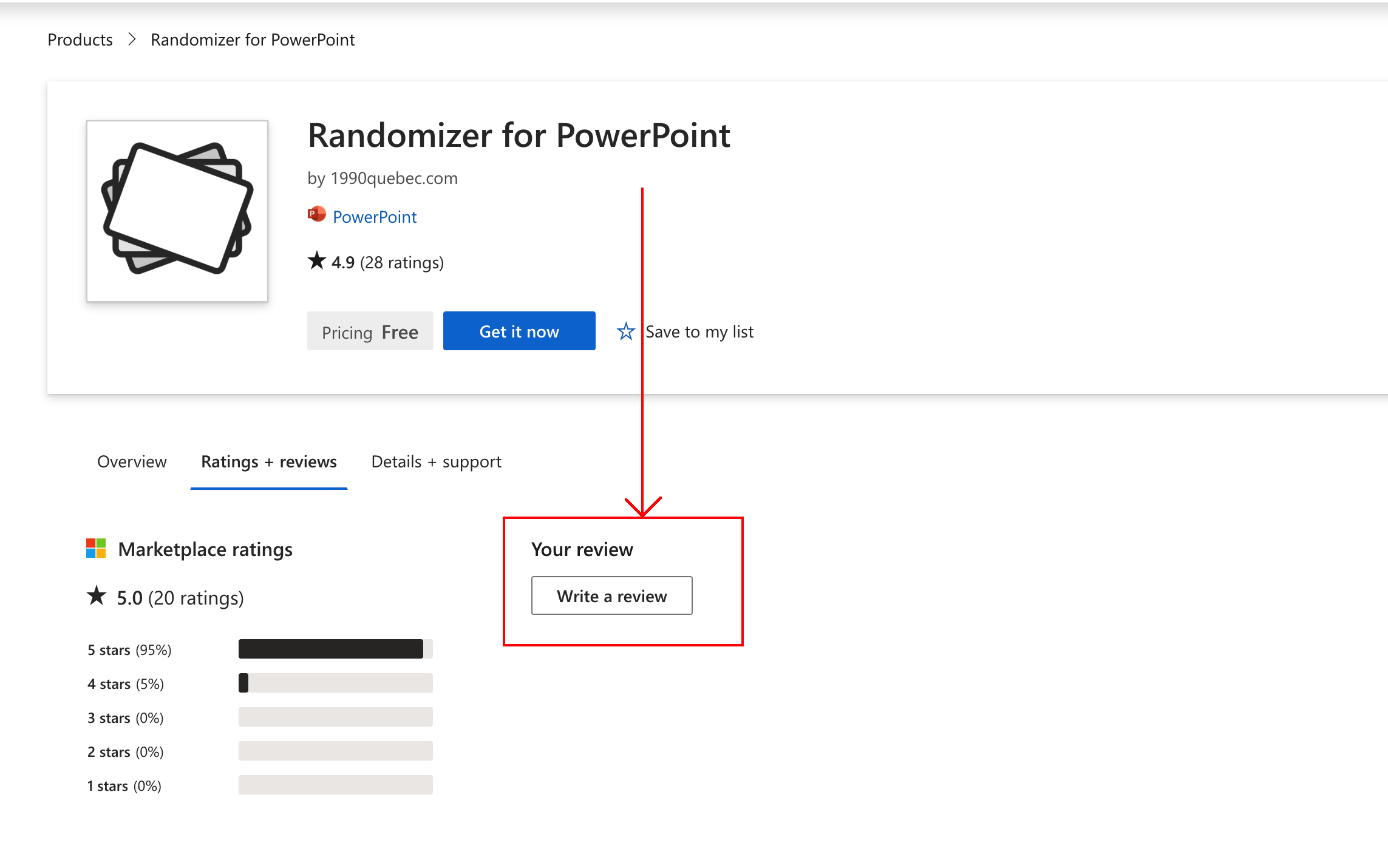Click the 4.9 (28 ratings) text

387,262
